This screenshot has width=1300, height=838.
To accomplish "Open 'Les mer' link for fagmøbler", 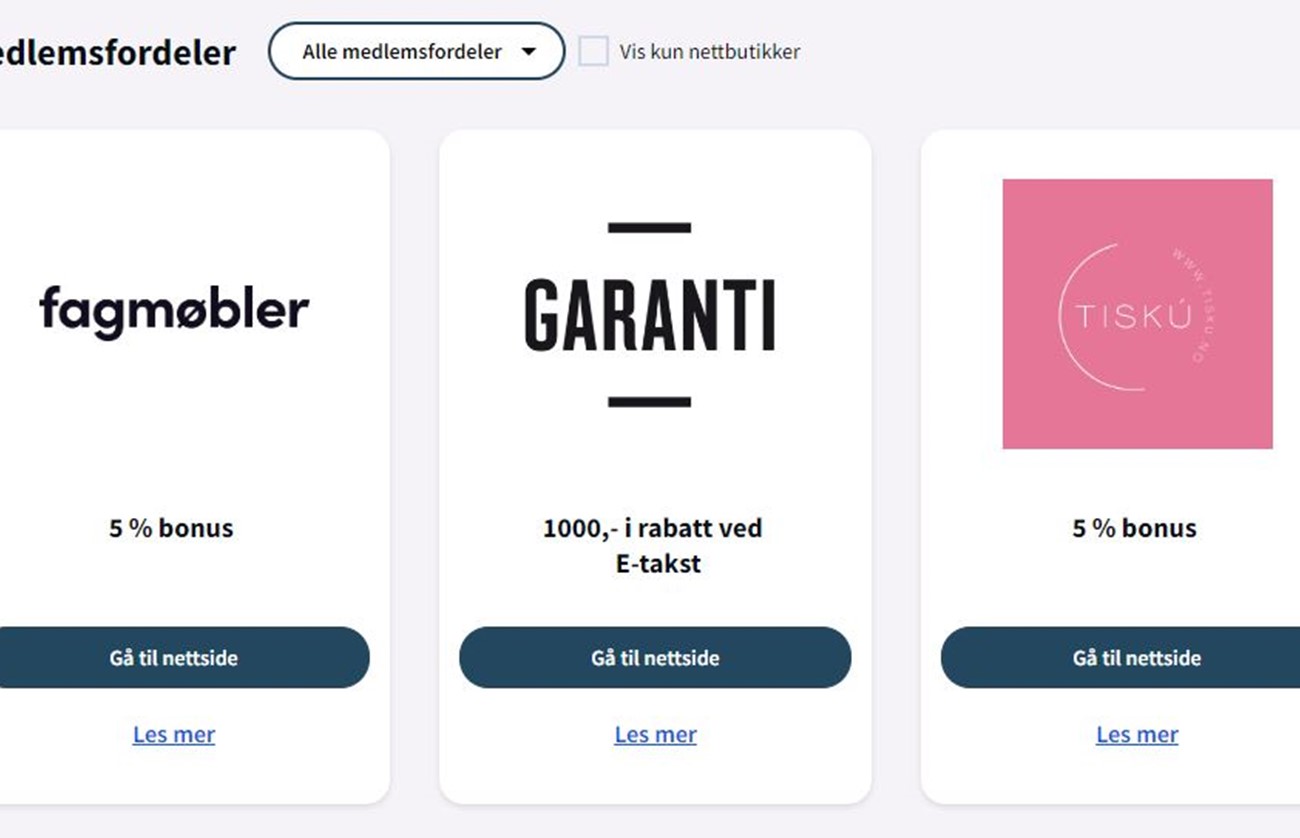I will point(174,735).
